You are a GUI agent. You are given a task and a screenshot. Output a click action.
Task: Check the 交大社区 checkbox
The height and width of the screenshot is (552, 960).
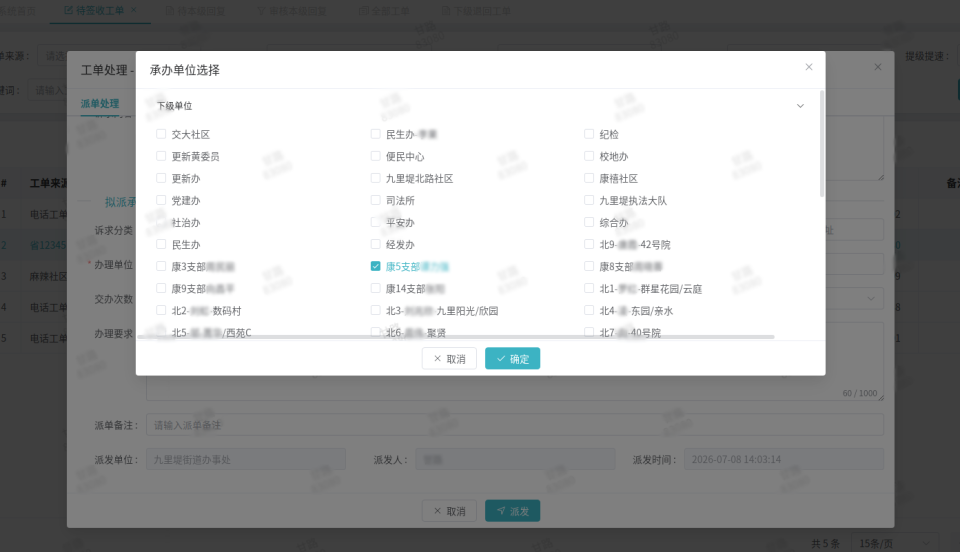[x=161, y=134]
